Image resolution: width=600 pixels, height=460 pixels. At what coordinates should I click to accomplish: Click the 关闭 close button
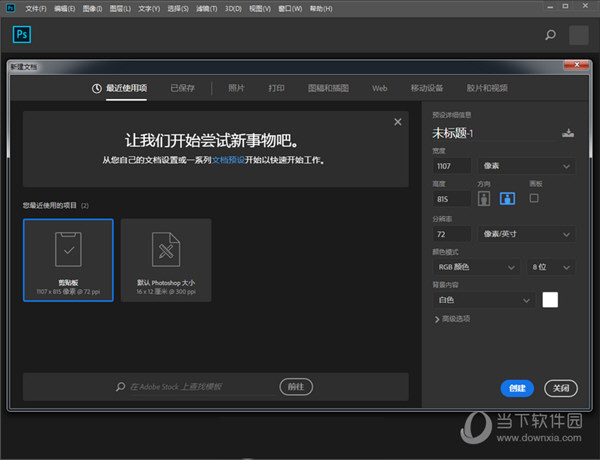point(561,388)
